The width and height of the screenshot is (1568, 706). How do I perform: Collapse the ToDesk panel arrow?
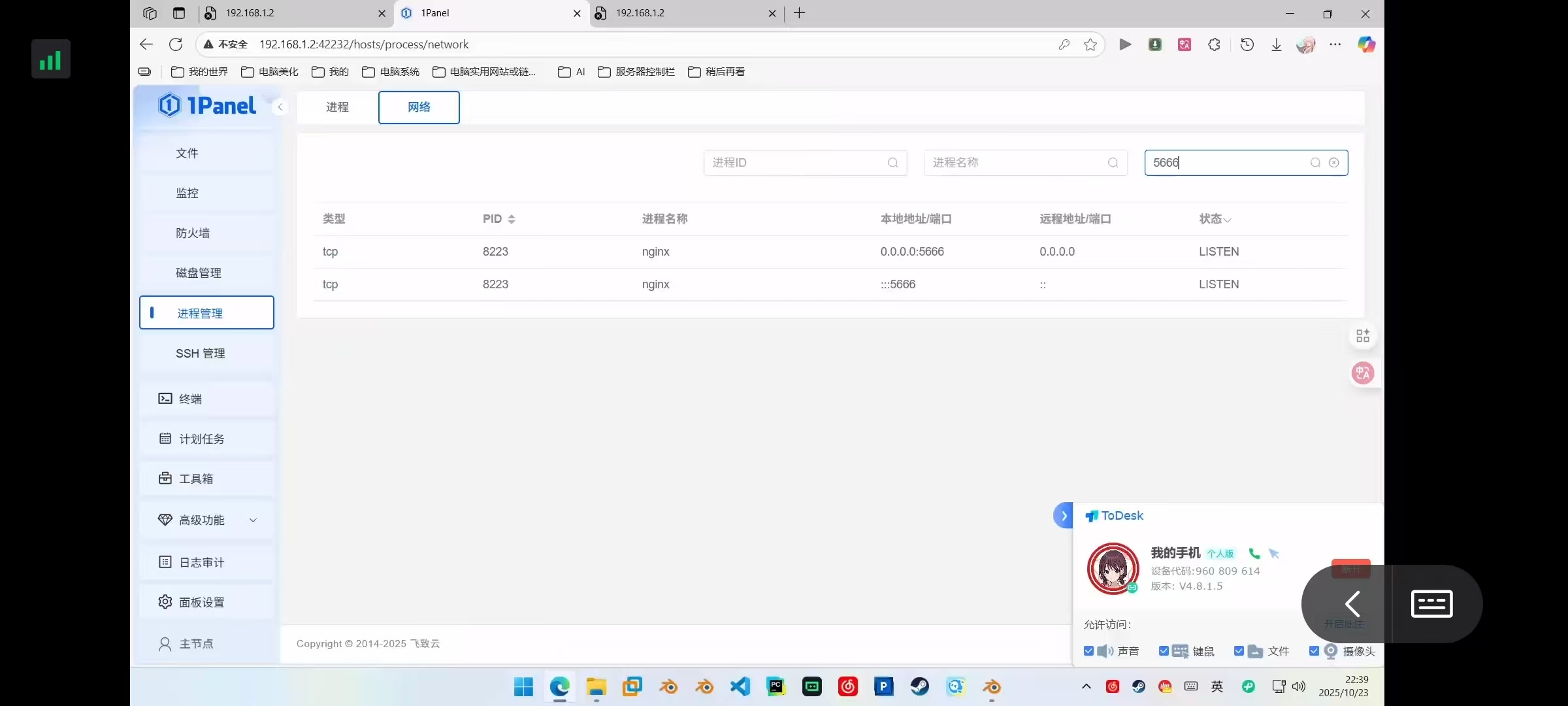pos(1064,516)
